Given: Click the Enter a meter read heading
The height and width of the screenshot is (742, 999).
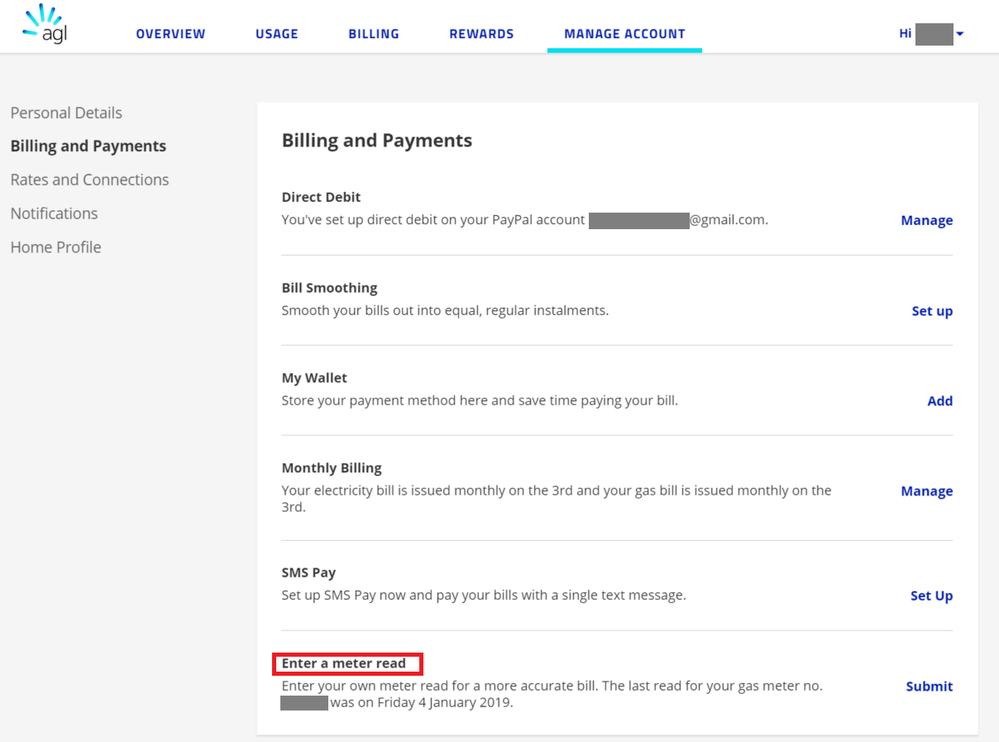Looking at the screenshot, I should tap(344, 663).
